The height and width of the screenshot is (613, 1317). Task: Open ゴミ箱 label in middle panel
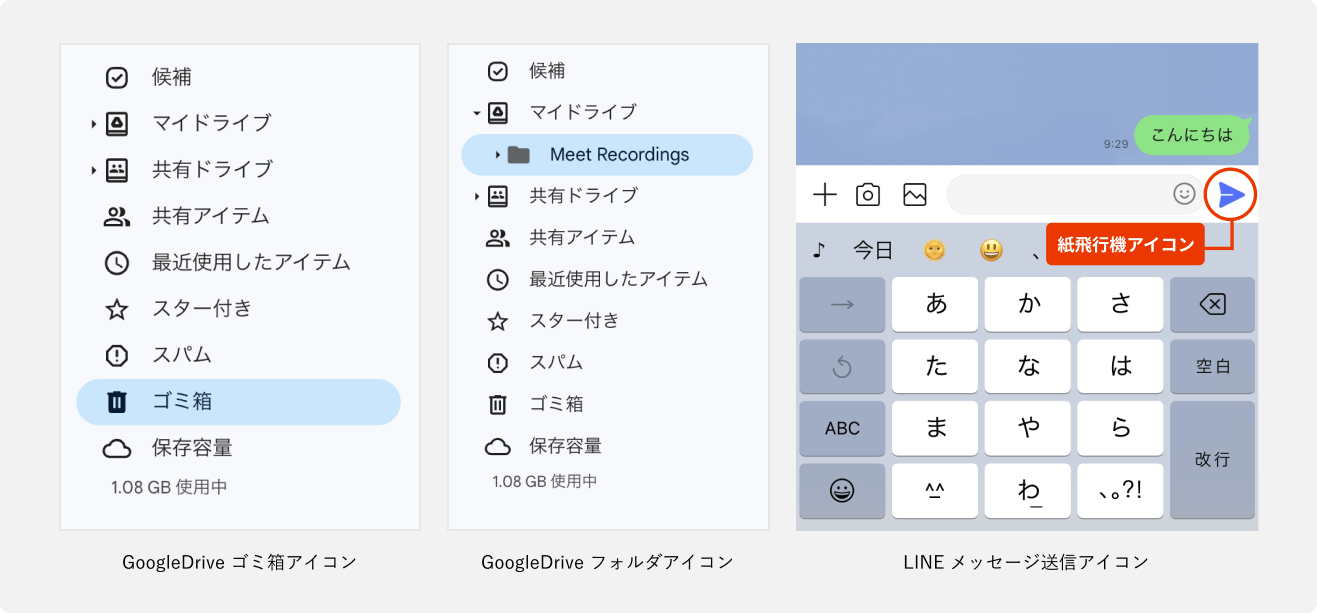pos(557,404)
